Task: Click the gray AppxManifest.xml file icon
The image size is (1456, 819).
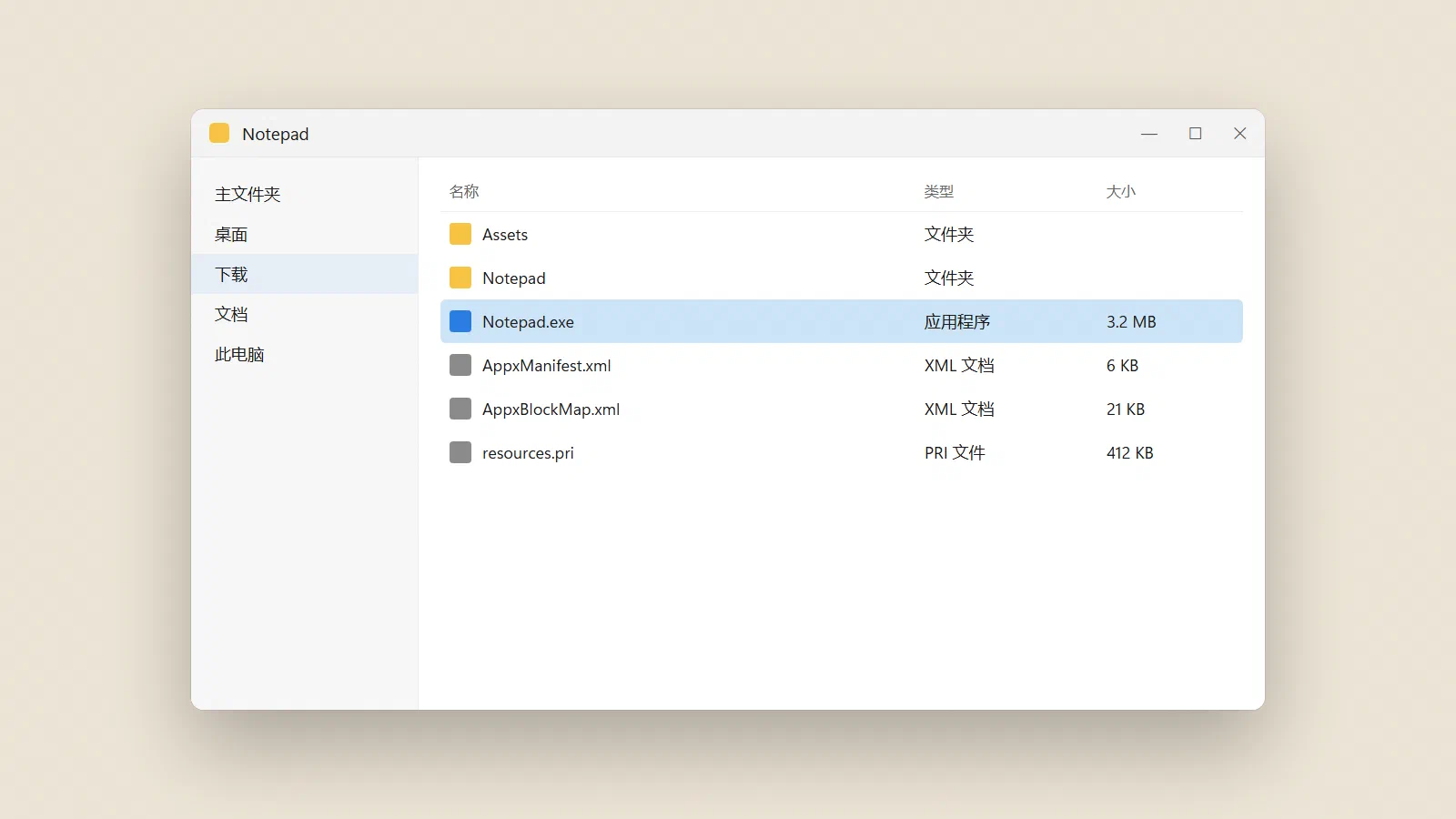Action: point(460,365)
